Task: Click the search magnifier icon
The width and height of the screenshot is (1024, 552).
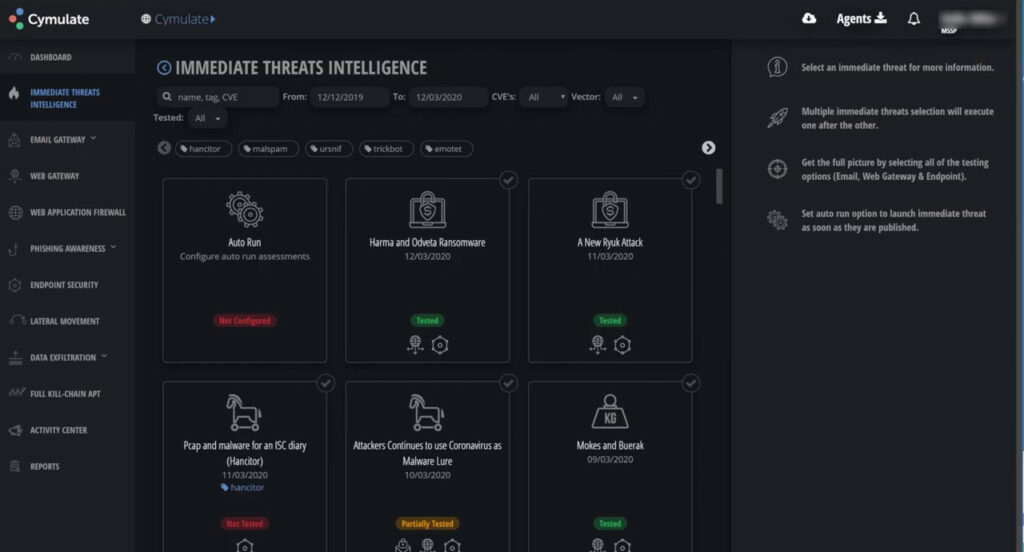Action: pyautogui.click(x=167, y=97)
